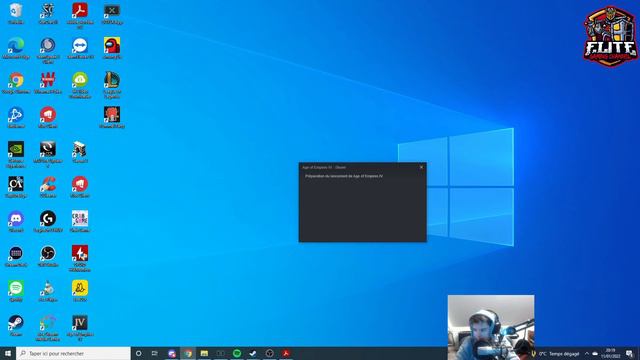Image resolution: width=640 pixels, height=360 pixels.
Task: Open the yellow icon desktop shortcut
Action: pos(80,291)
